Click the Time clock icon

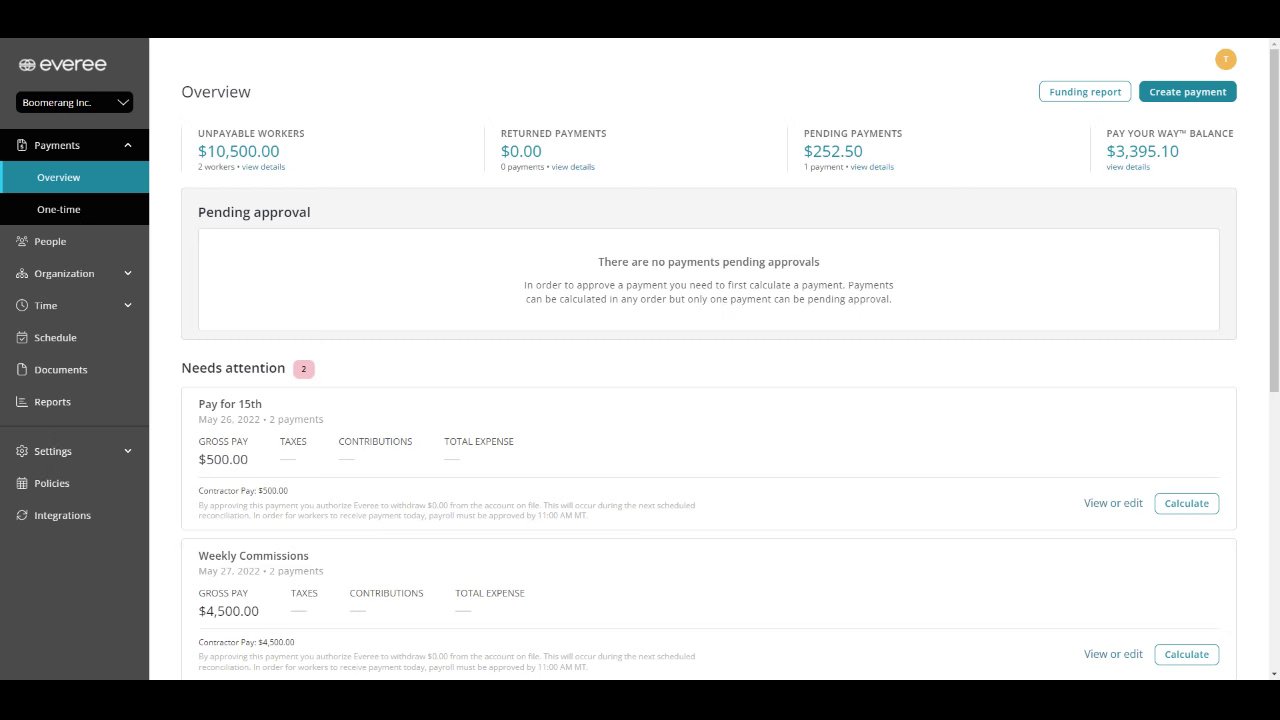point(22,305)
